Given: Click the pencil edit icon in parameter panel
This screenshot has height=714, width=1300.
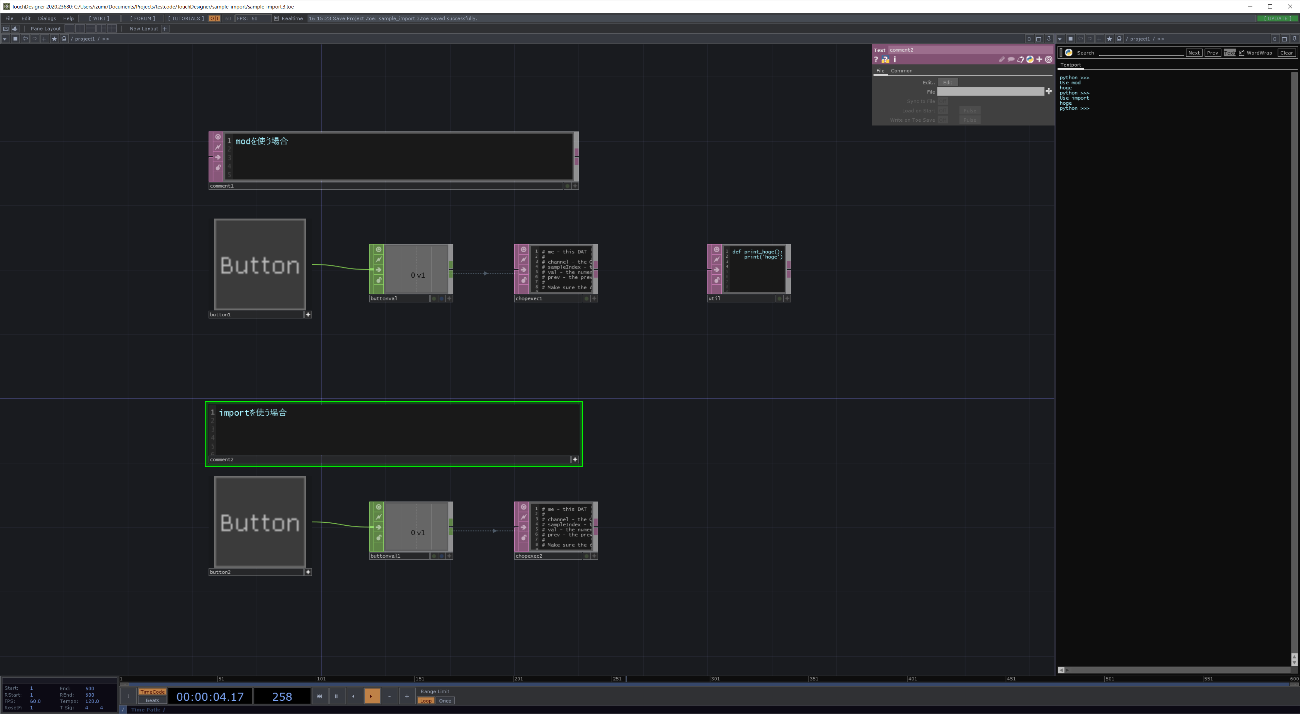Looking at the screenshot, I should tap(1002, 59).
